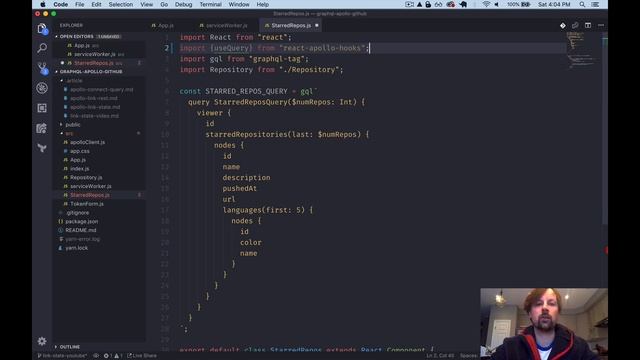Close the StarredRepos.js tab via unsaved dot
The width and height of the screenshot is (640, 360).
pyautogui.click(x=317, y=25)
